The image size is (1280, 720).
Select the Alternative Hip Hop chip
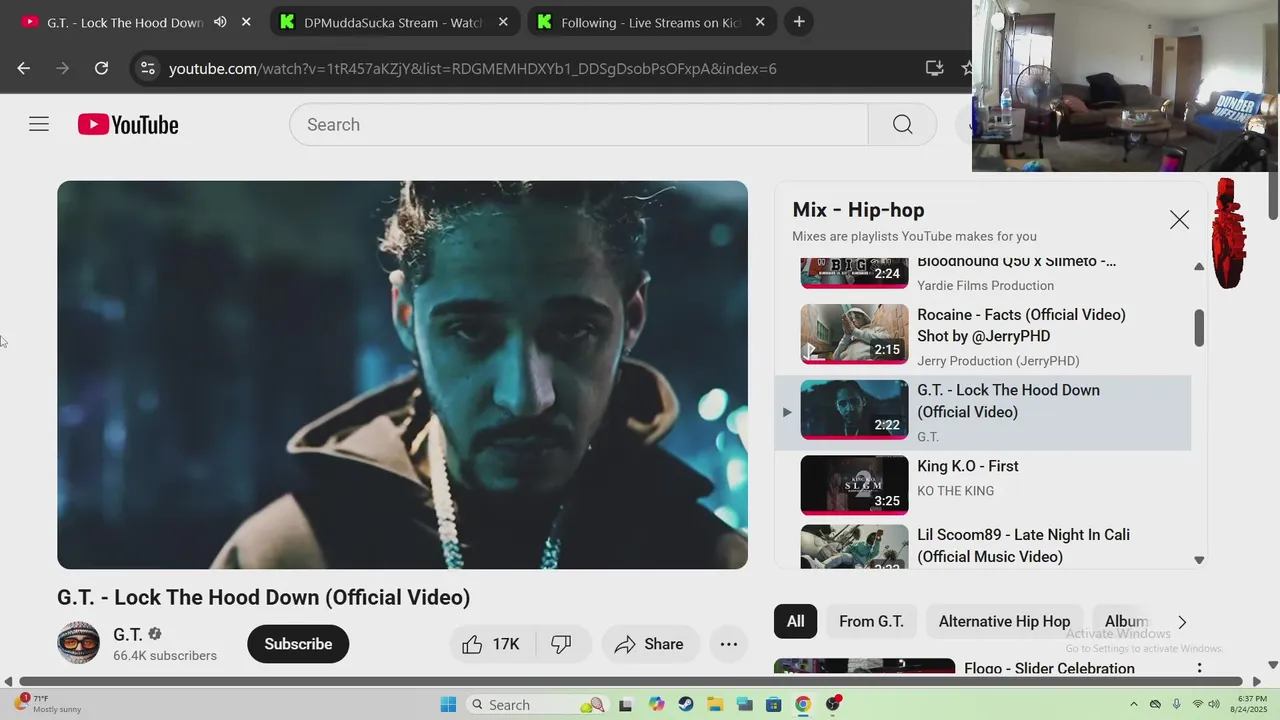1004,621
